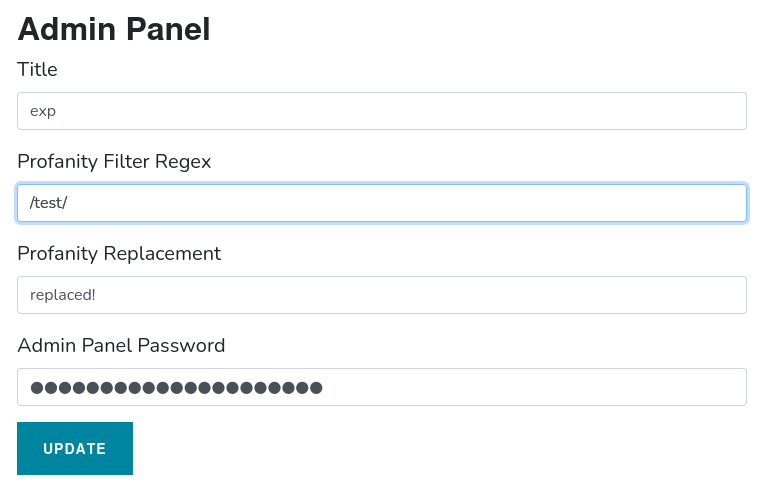Click the UPDATE button
This screenshot has height=484, width=765.
[75, 448]
